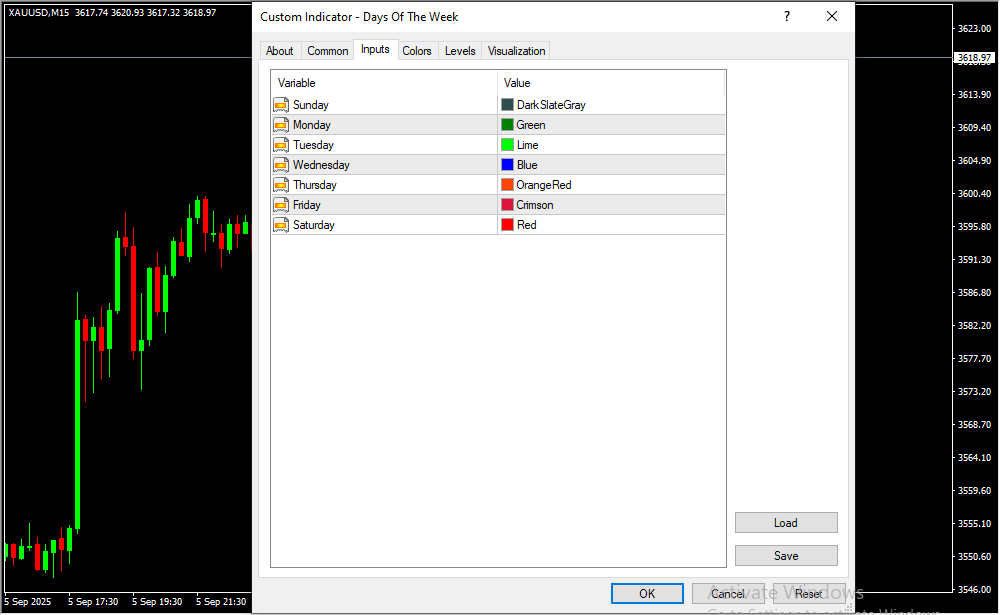Go to the Colors tab
Viewport: 1000px width, 615px height.
click(417, 51)
